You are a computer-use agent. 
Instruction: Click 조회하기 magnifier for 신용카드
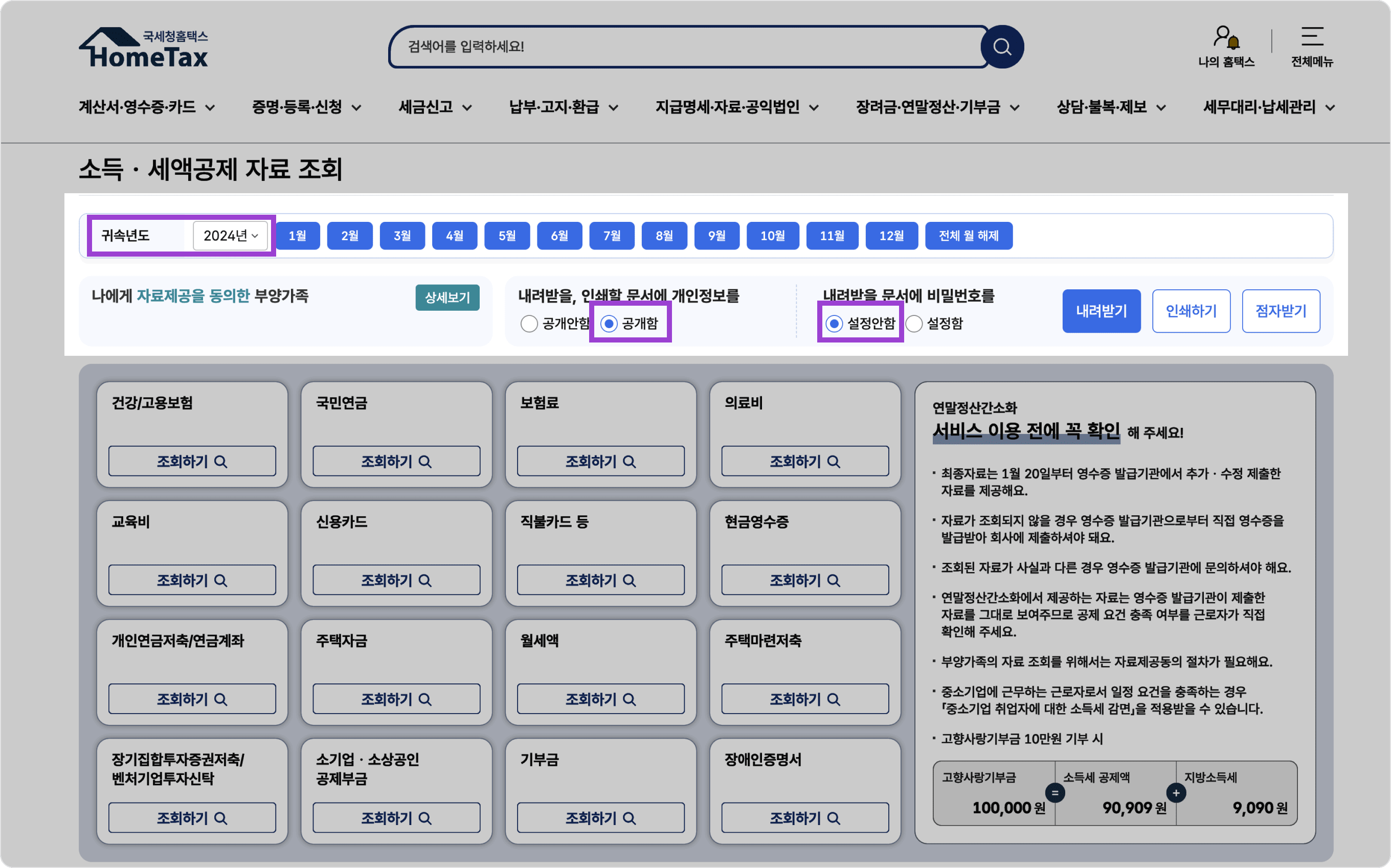(424, 580)
